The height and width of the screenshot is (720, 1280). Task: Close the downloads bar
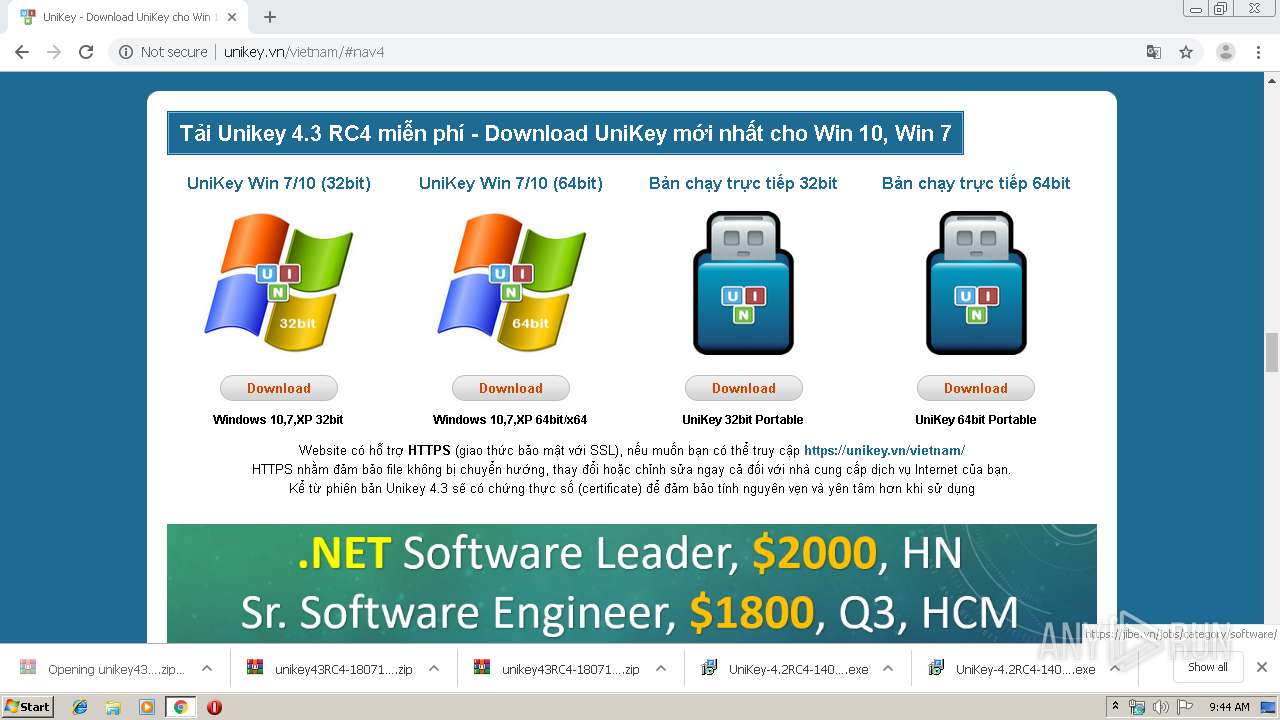pos(1262,667)
